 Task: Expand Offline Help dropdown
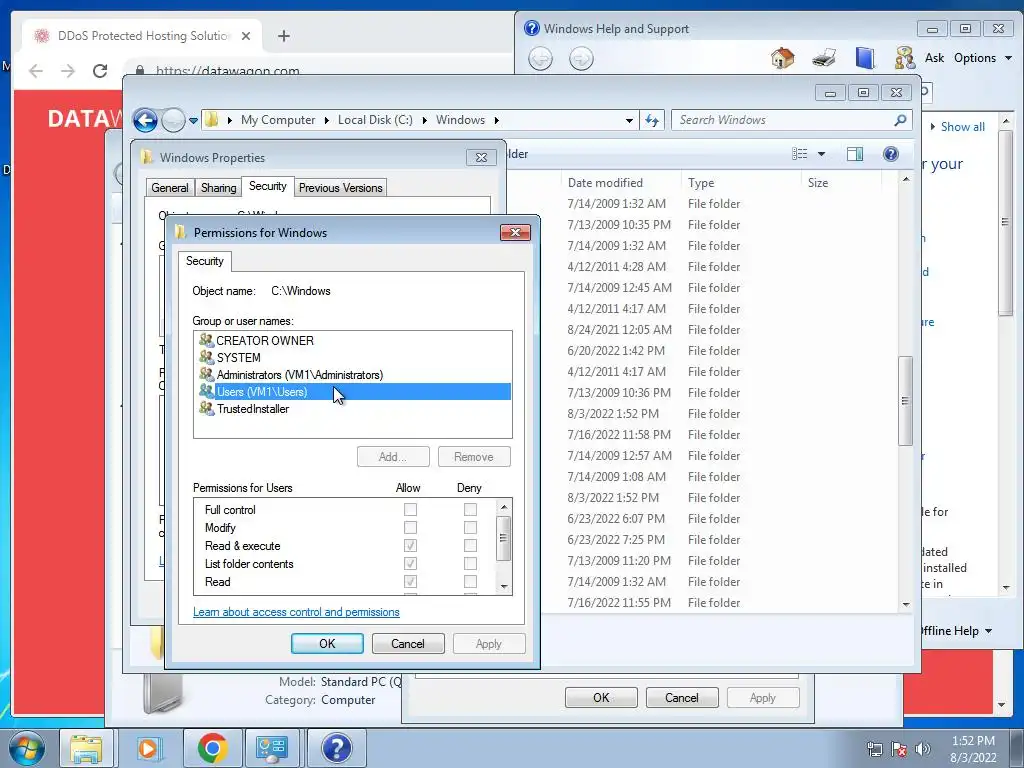click(x=957, y=631)
